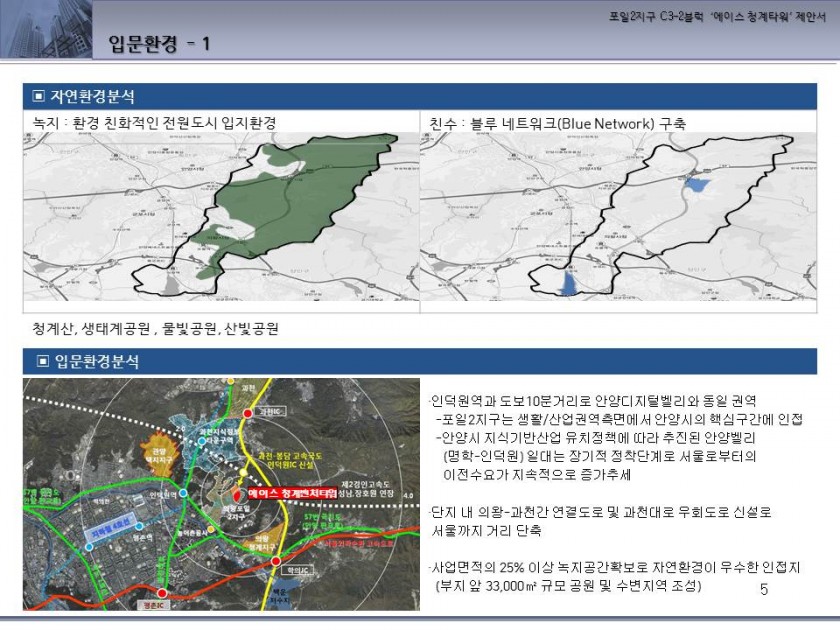Click the square bullet before 입문환경분석
This screenshot has width=840, height=630.
(38, 360)
